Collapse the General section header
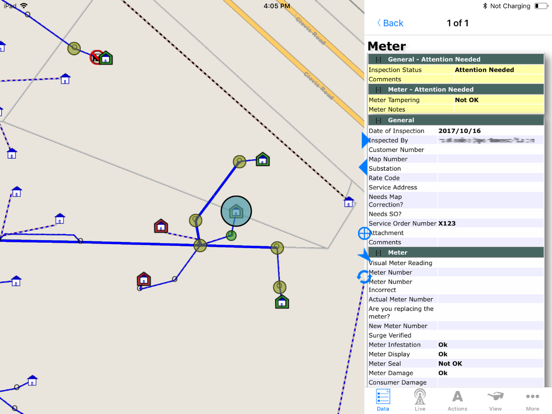This screenshot has width=552, height=414. pos(378,120)
